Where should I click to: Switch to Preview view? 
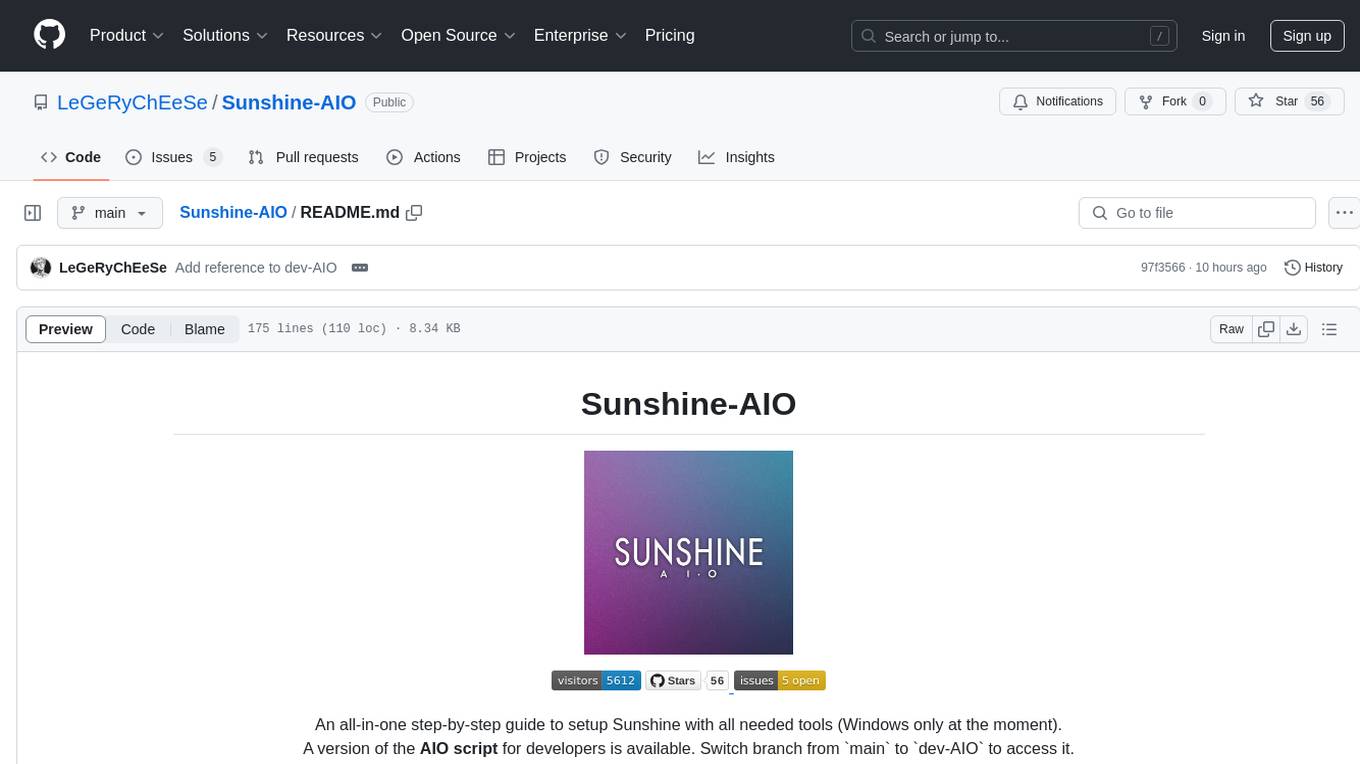[66, 329]
